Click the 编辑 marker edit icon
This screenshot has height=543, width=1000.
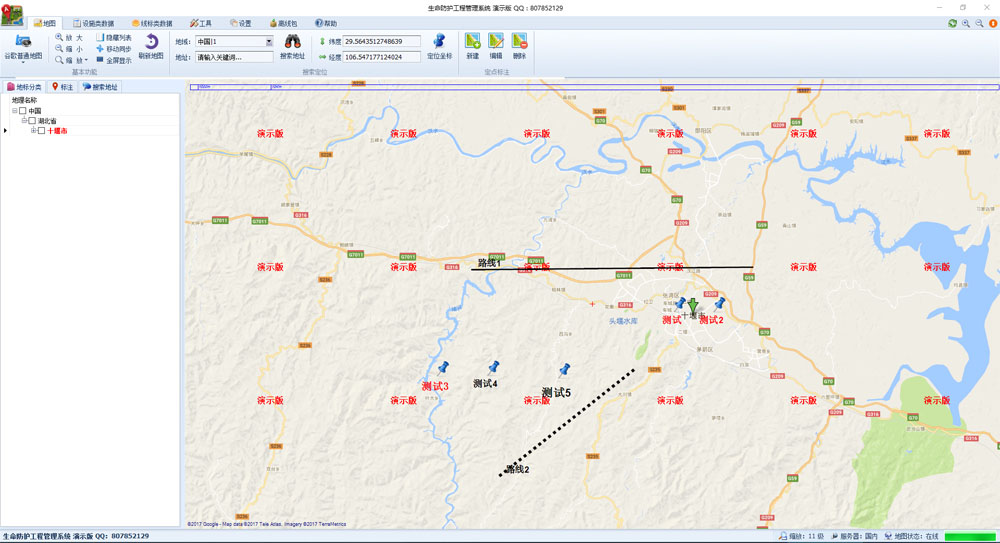click(496, 42)
